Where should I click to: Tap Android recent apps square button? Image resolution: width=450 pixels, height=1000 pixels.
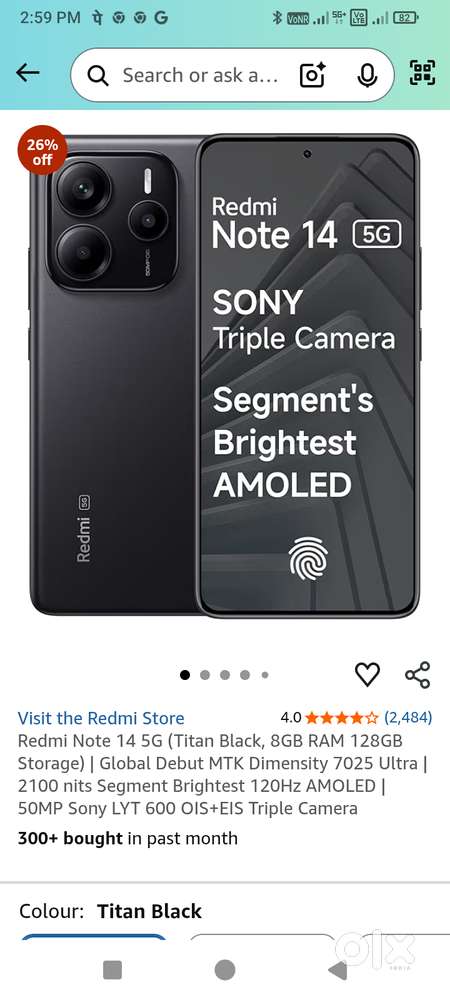pyautogui.click(x=112, y=970)
